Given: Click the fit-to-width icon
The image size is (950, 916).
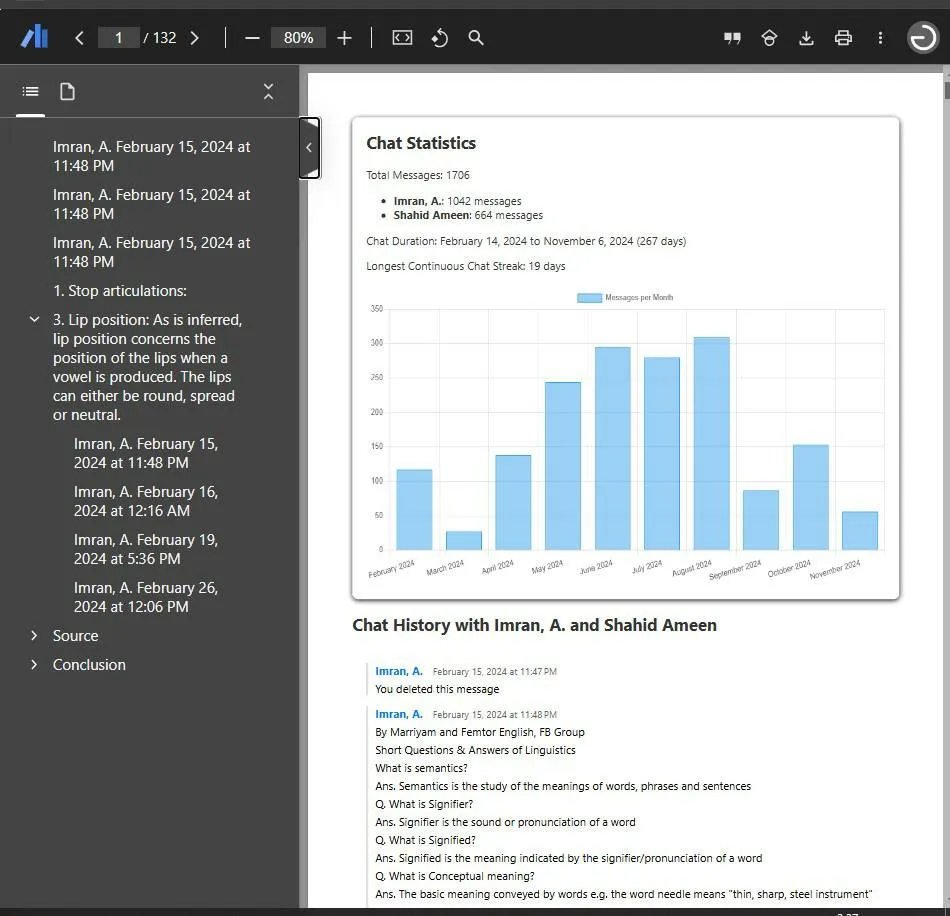Looking at the screenshot, I should [x=402, y=38].
